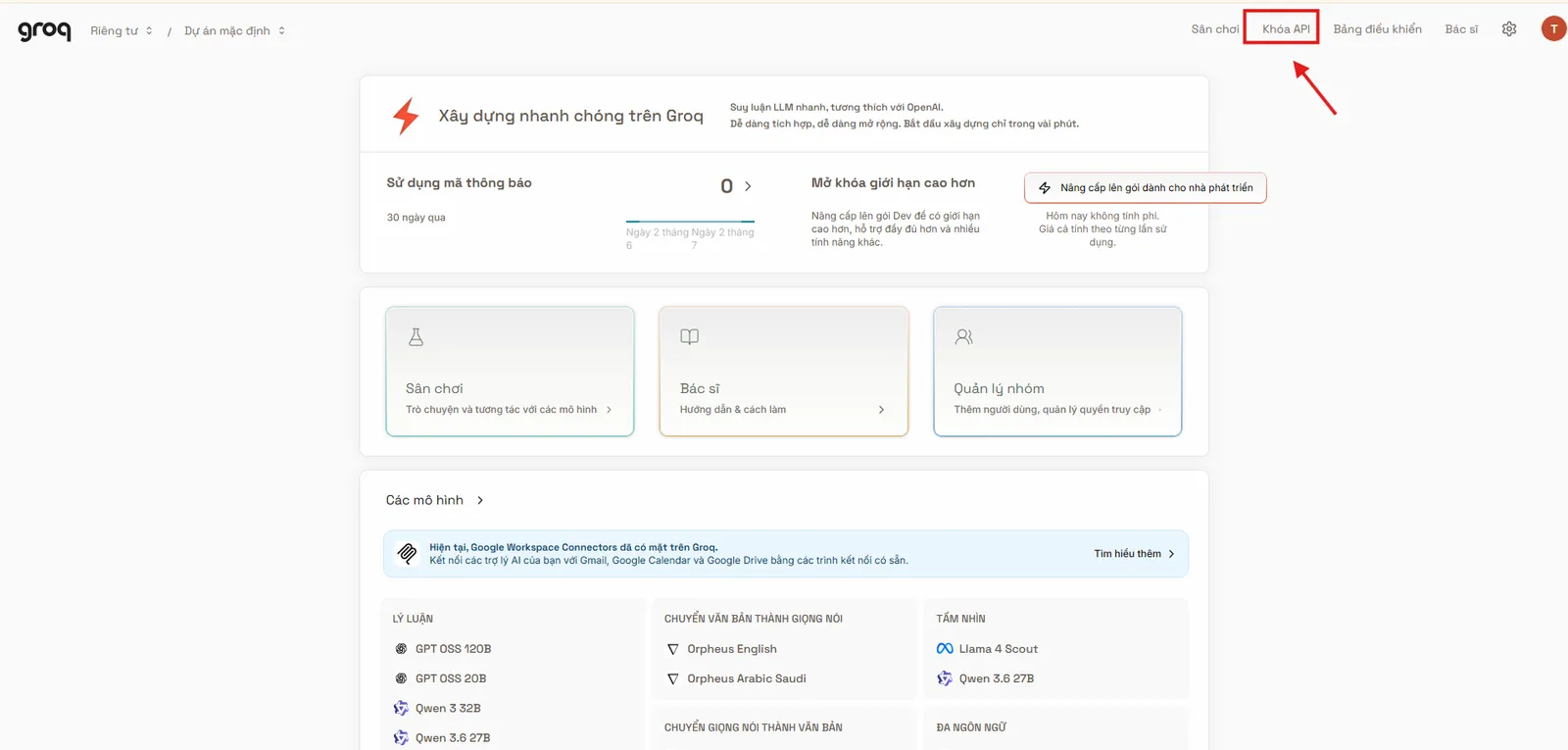Click the Orpheus English model icon

click(x=673, y=649)
